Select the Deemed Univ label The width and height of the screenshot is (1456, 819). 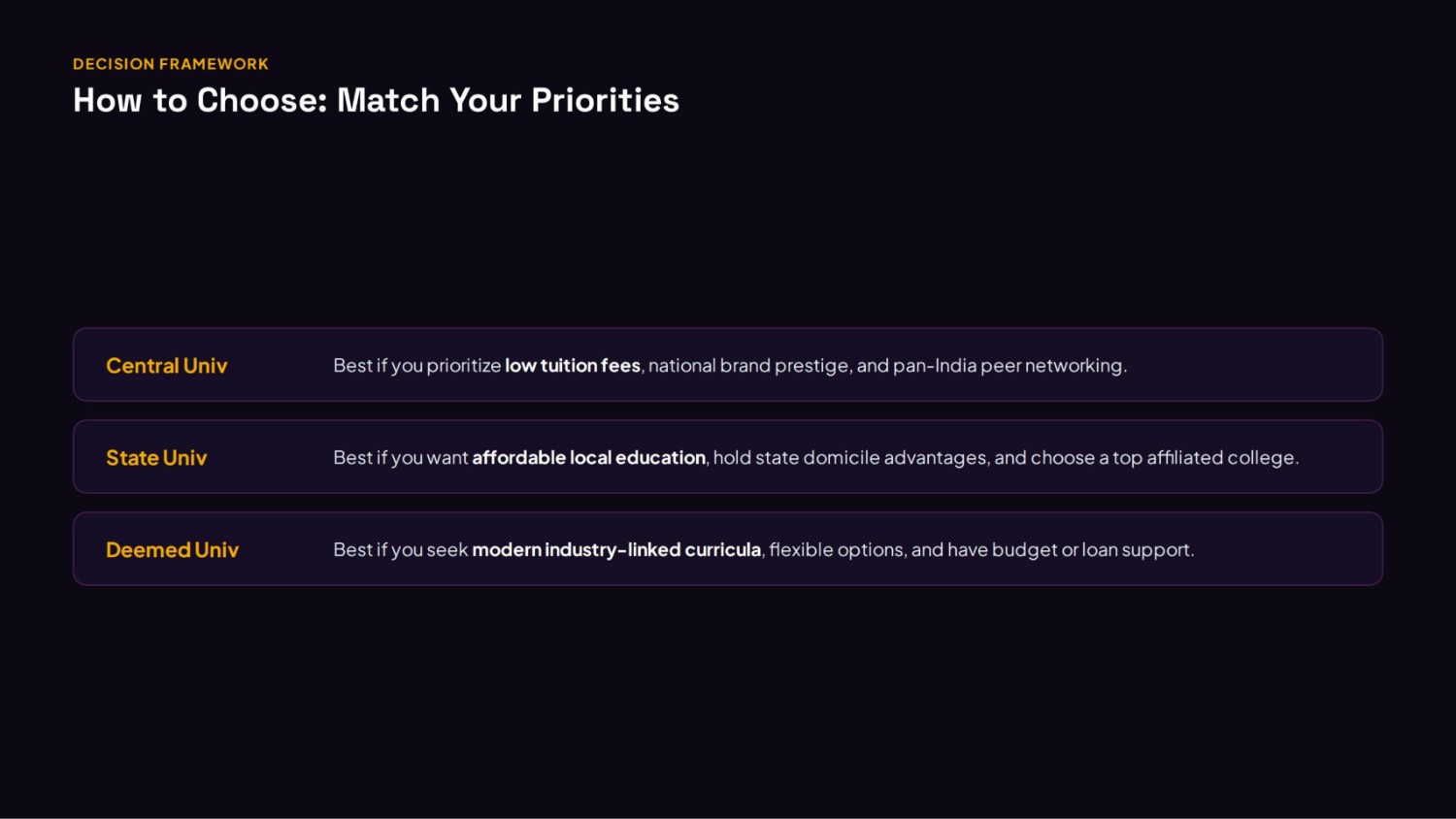tap(172, 550)
